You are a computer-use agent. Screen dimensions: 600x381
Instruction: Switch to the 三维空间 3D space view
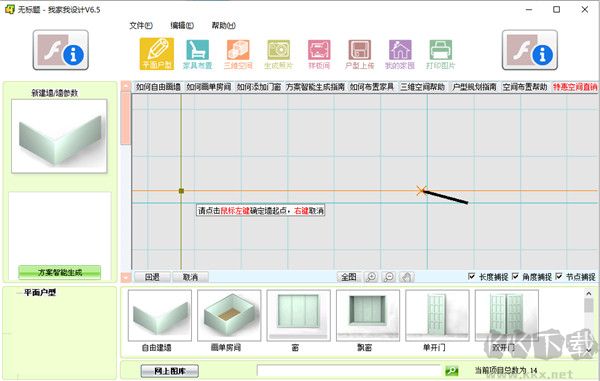point(238,54)
